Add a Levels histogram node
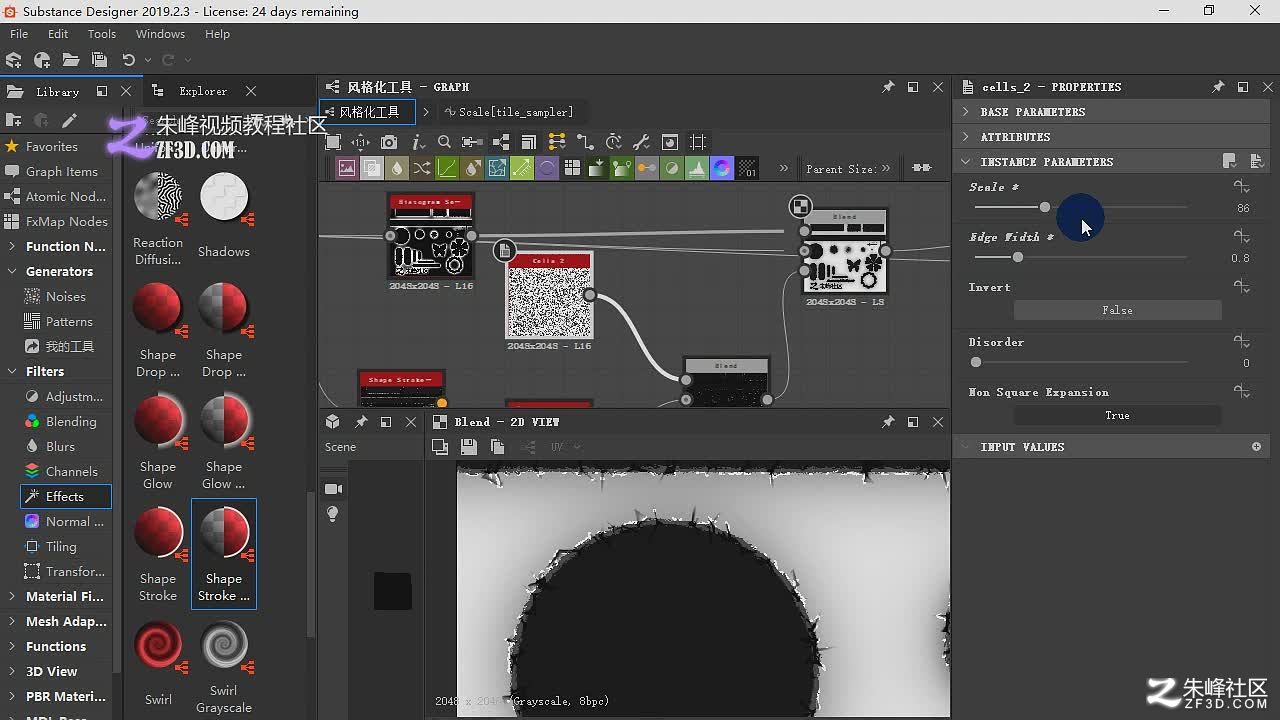 (697, 169)
